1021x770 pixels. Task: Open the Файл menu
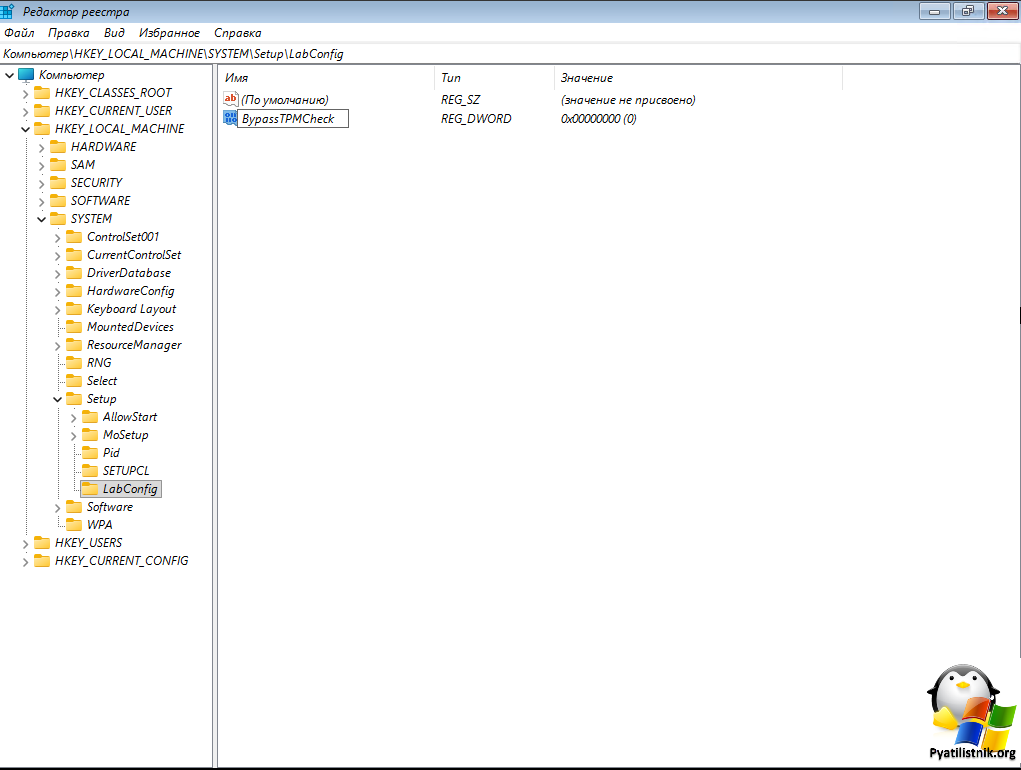[x=19, y=33]
